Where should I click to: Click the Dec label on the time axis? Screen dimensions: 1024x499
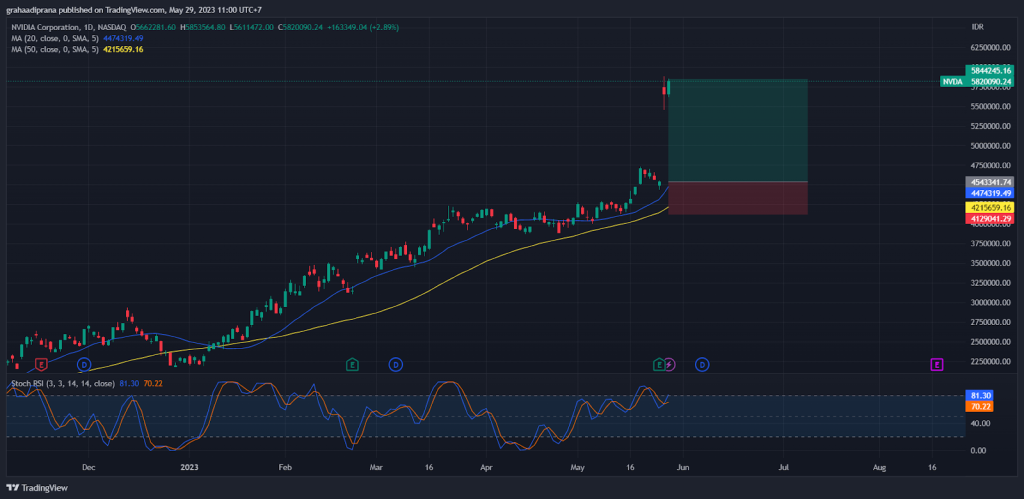pyautogui.click(x=89, y=468)
